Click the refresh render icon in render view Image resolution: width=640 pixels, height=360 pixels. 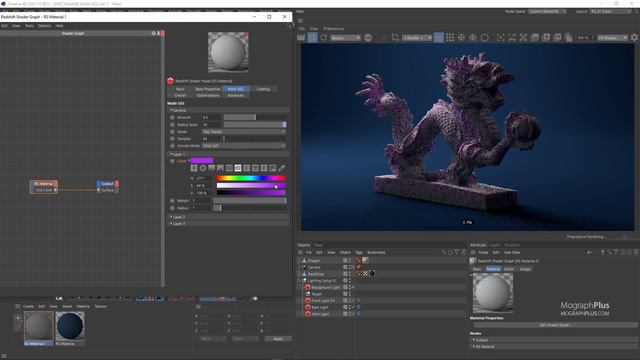(324, 38)
